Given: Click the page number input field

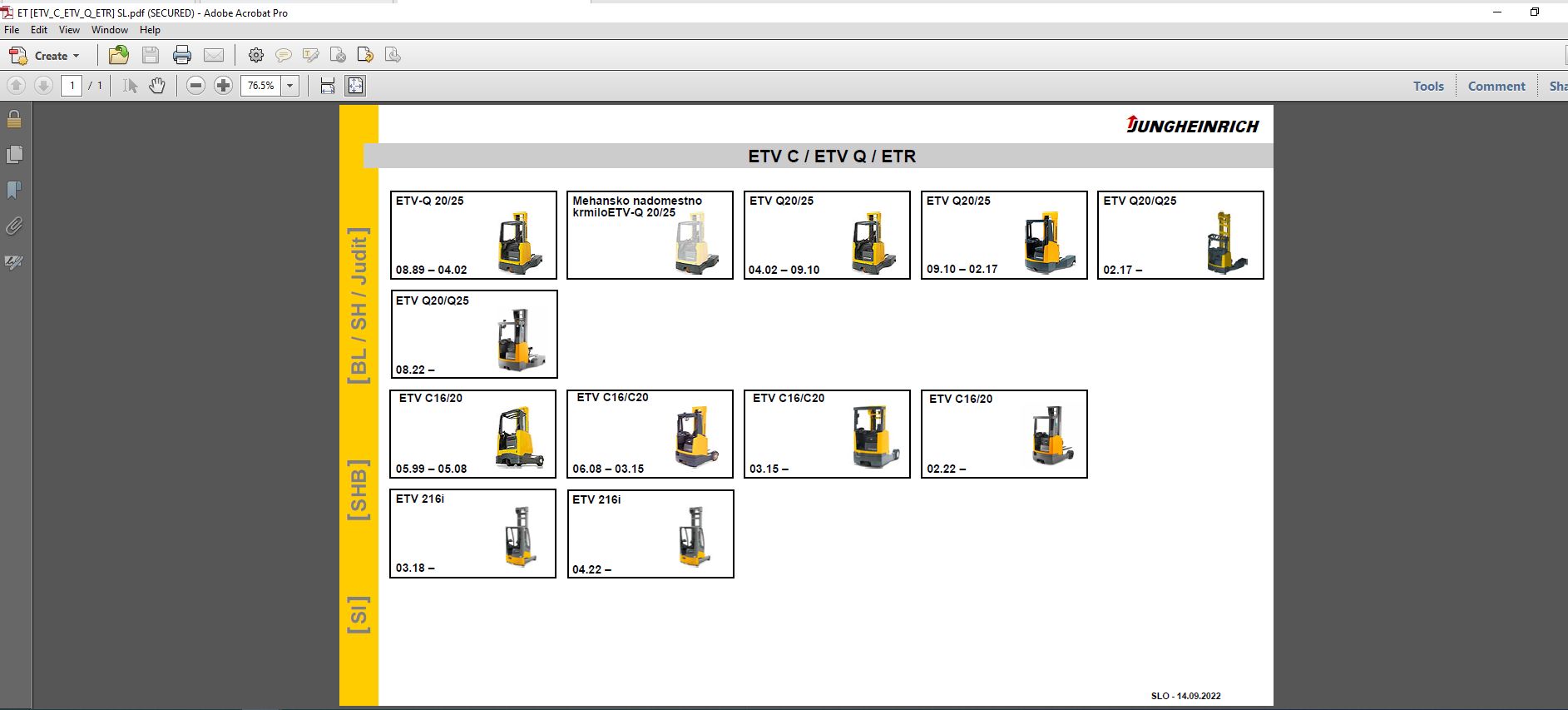Looking at the screenshot, I should click(72, 86).
